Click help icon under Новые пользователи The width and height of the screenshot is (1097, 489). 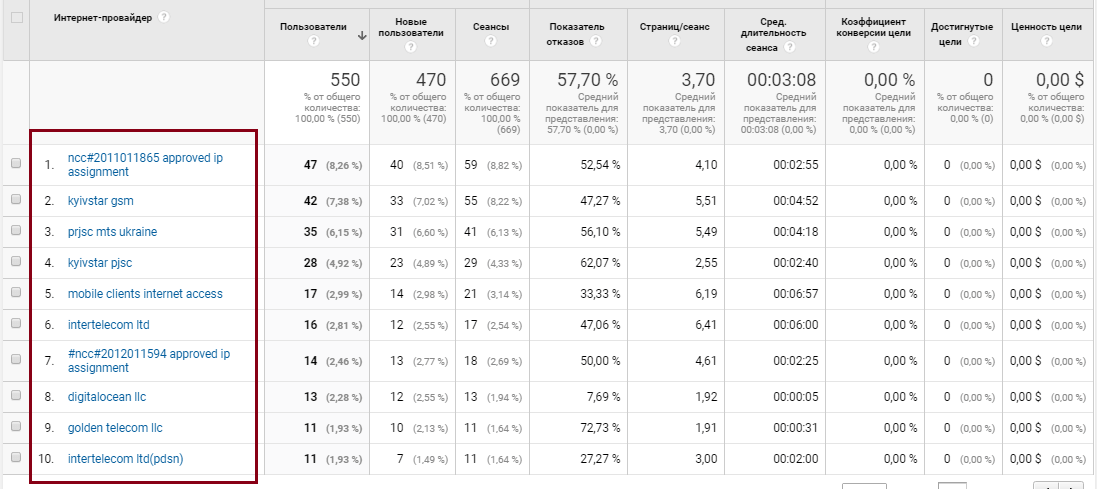[411, 47]
